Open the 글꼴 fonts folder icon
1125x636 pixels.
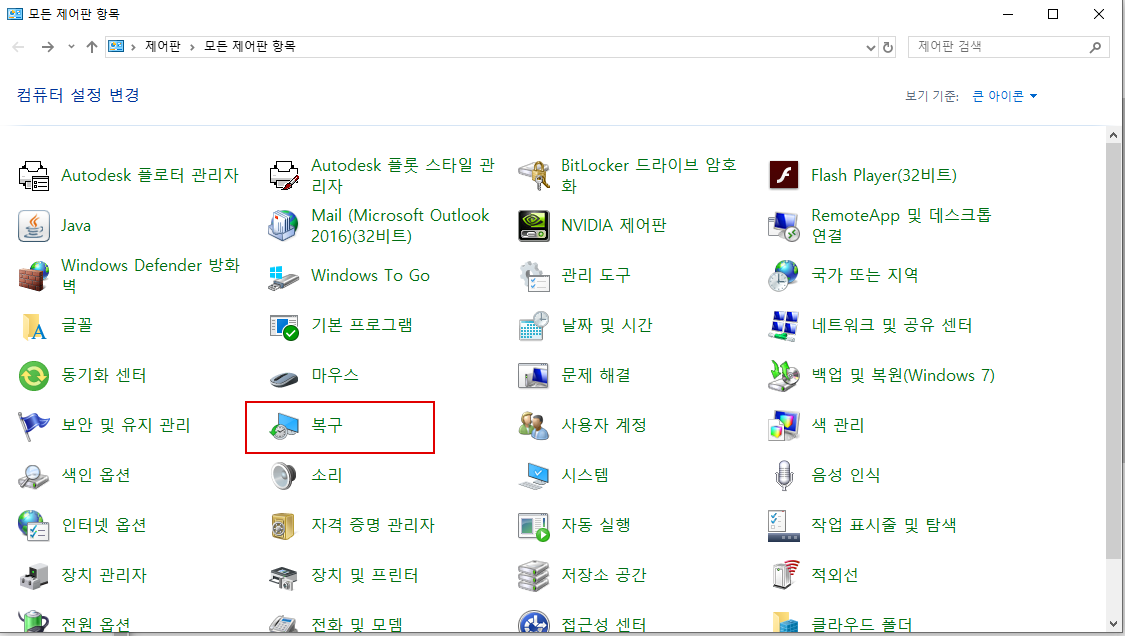click(34, 326)
